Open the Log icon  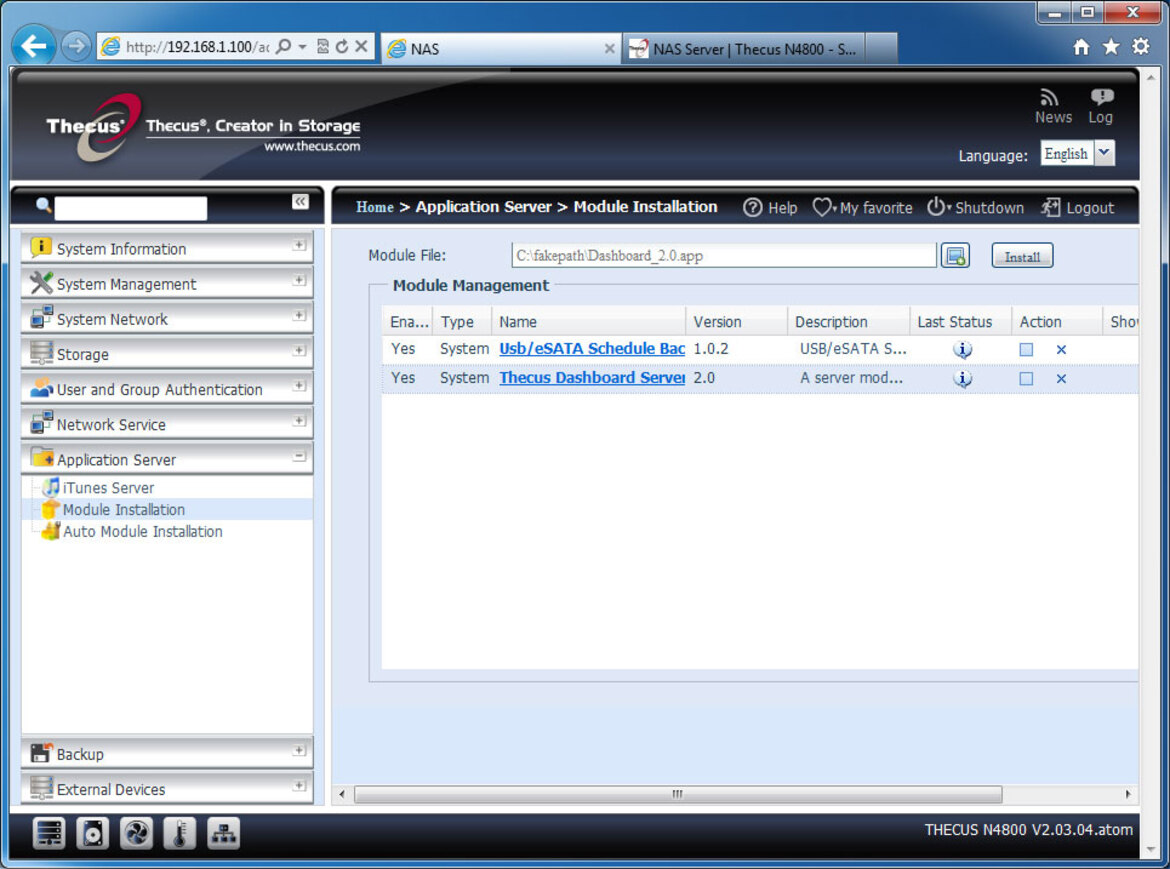pyautogui.click(x=1101, y=97)
